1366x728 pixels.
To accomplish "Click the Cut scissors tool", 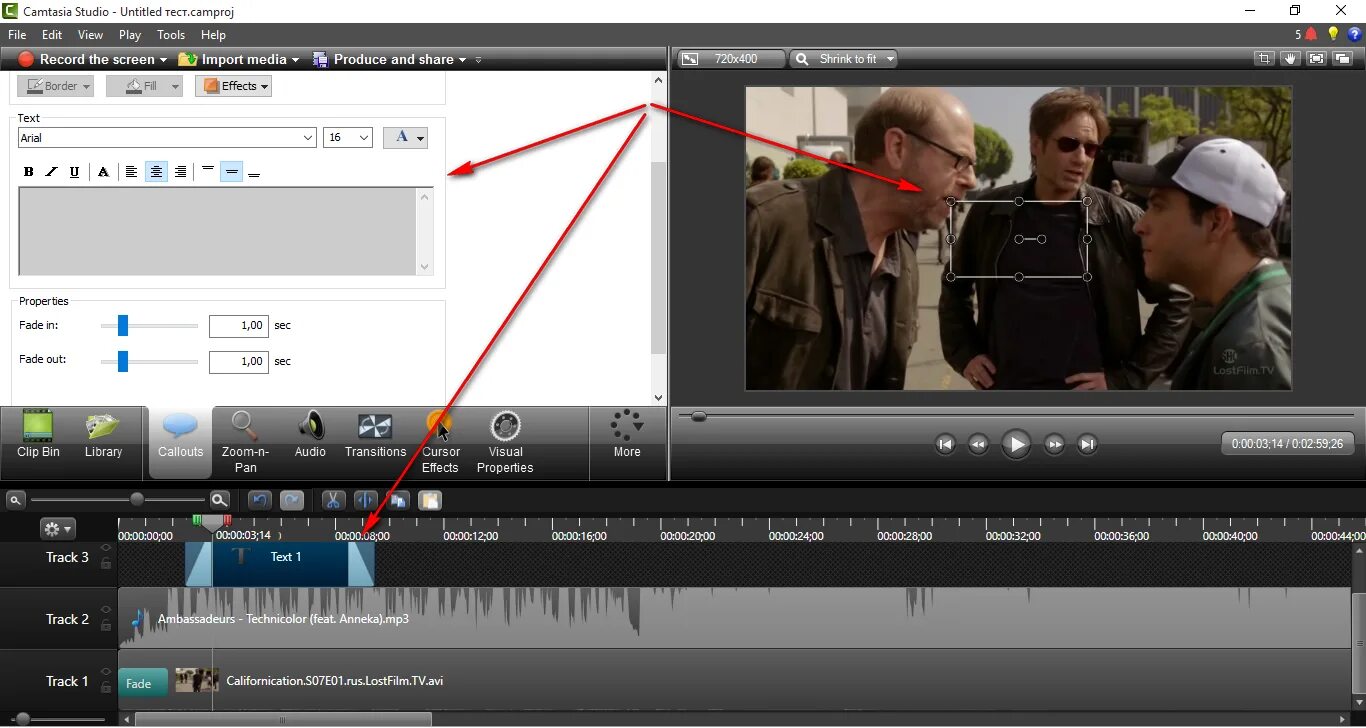I will pyautogui.click(x=334, y=500).
